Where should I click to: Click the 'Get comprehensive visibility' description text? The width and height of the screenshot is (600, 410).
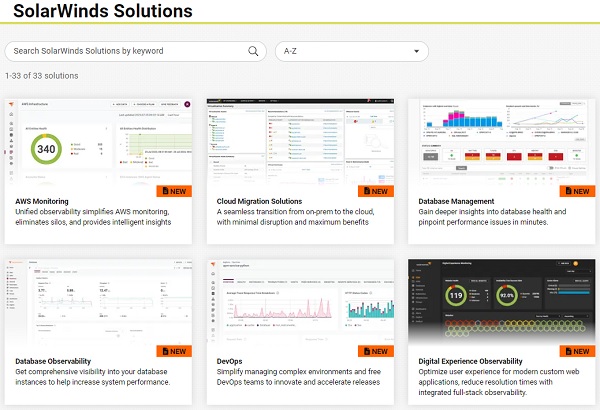coord(93,377)
